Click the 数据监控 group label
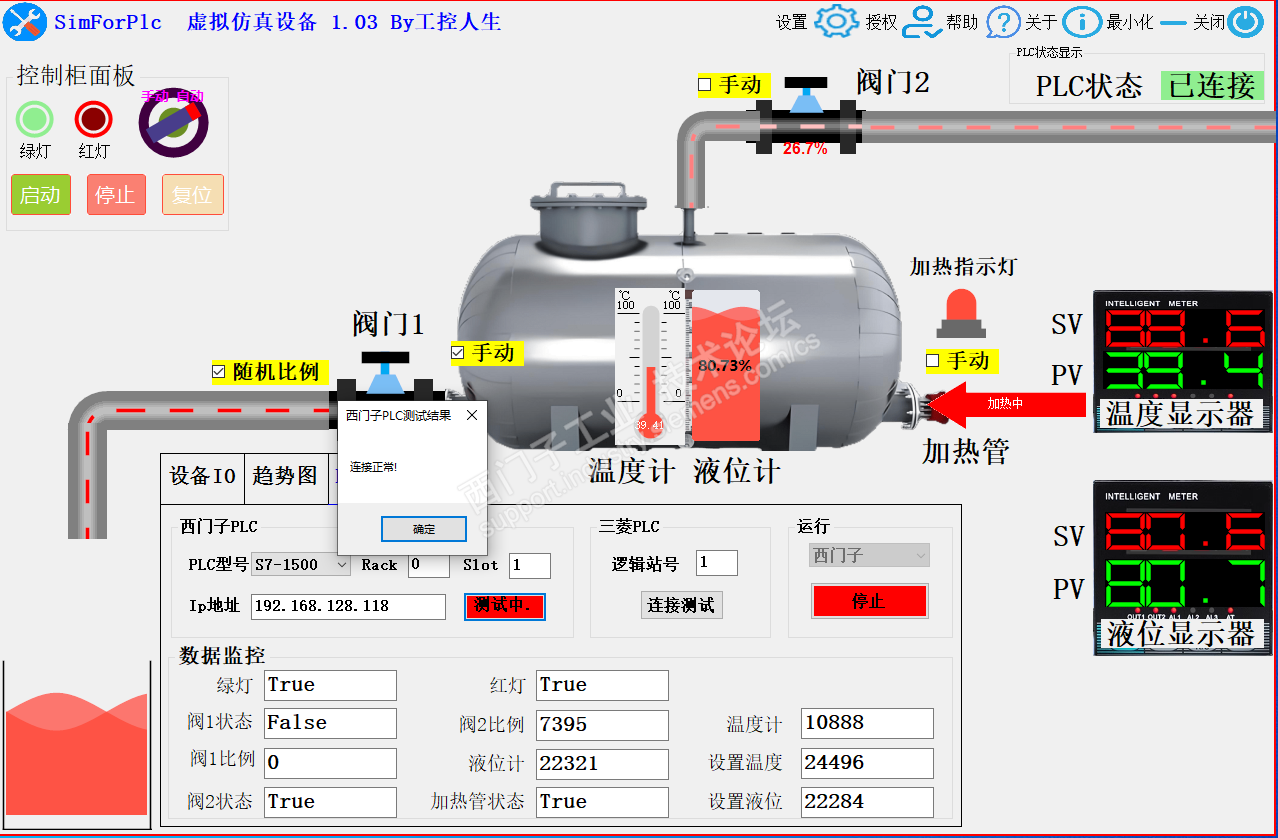This screenshot has height=838, width=1278. pos(222,656)
